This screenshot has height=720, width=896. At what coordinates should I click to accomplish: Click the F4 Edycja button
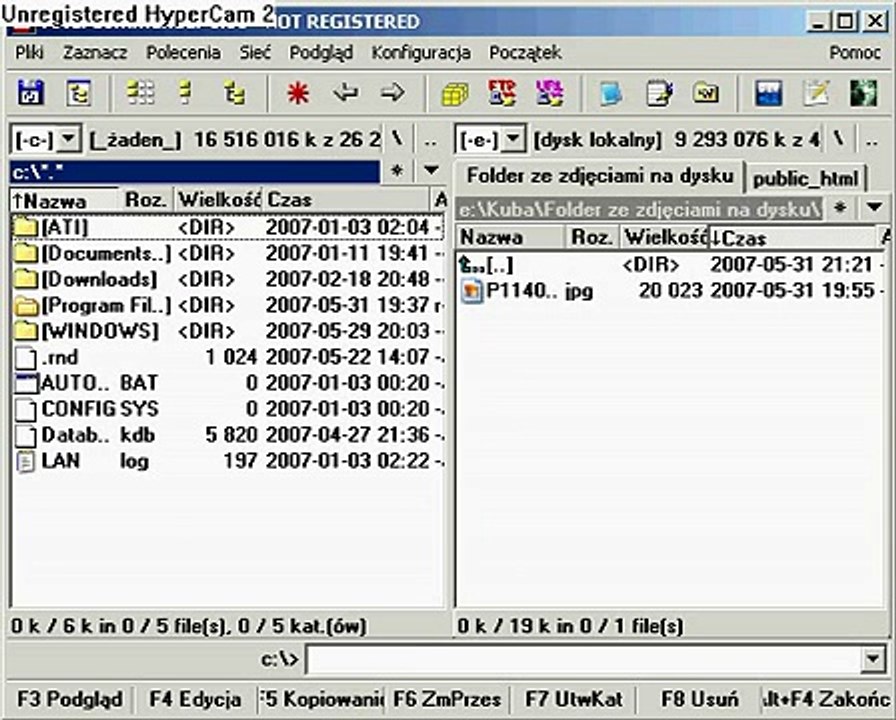click(195, 699)
